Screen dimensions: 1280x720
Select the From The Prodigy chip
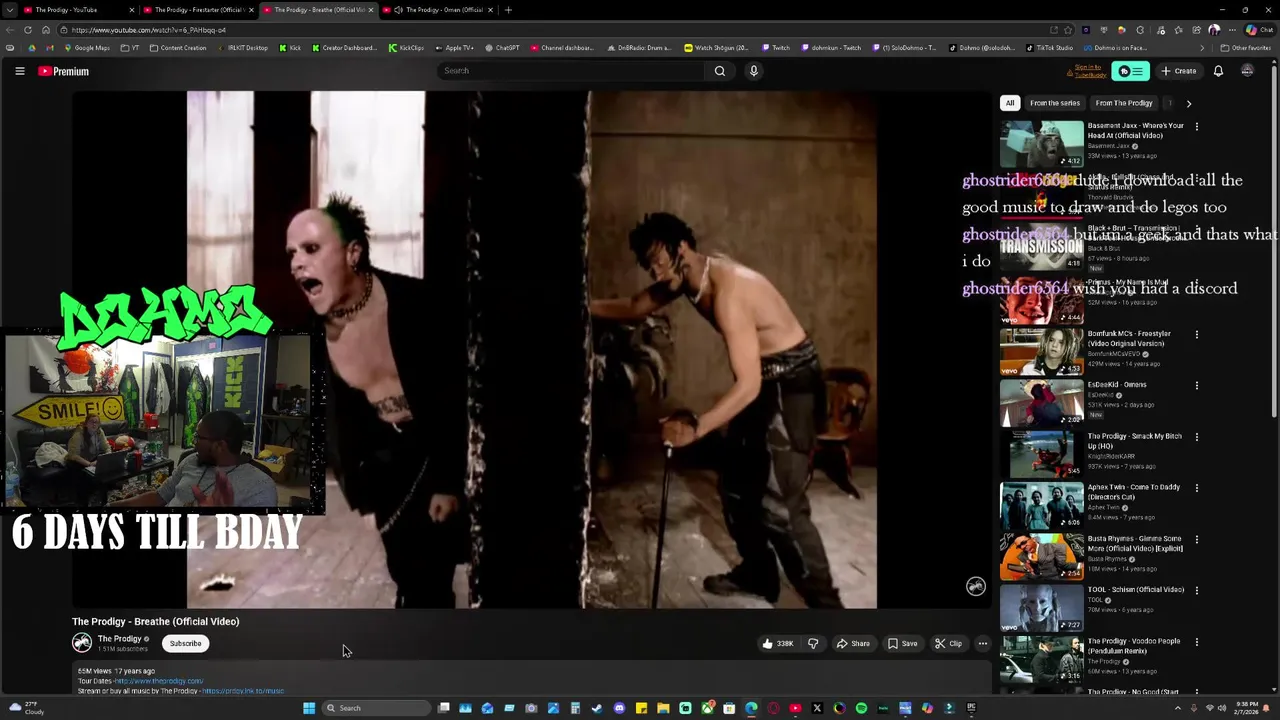click(x=1124, y=103)
